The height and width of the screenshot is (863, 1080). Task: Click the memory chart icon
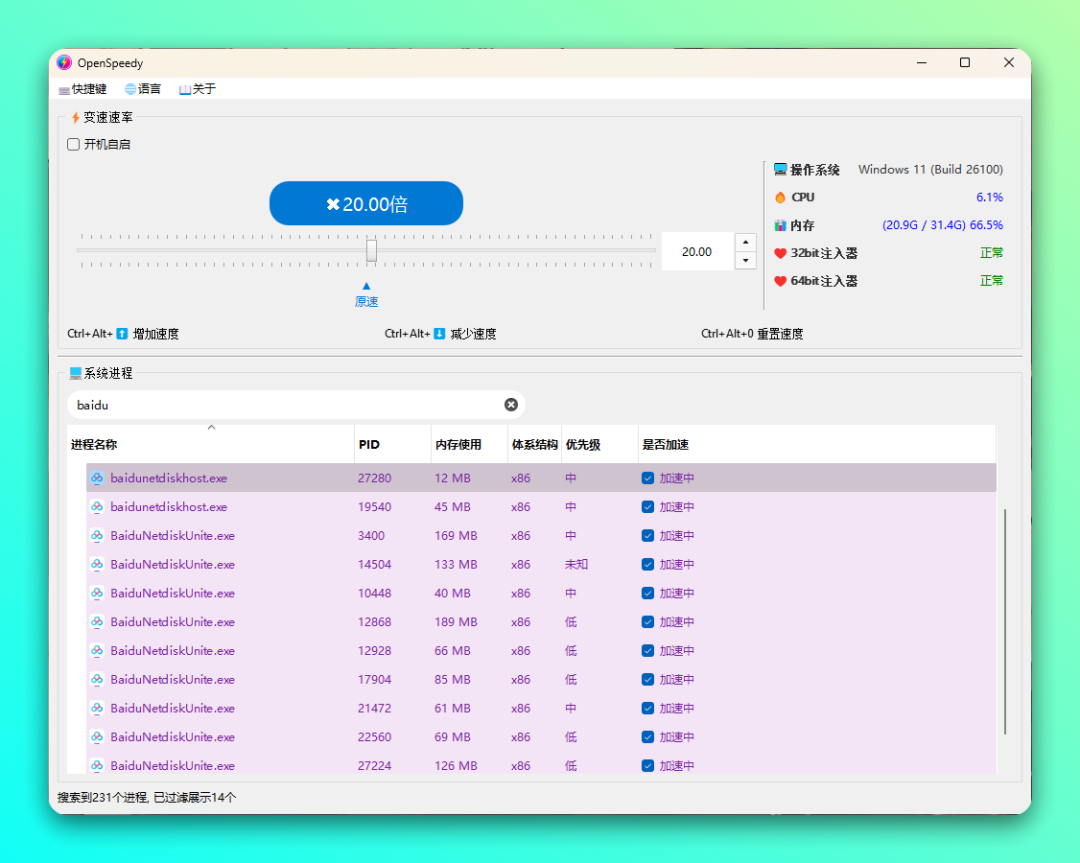[780, 226]
